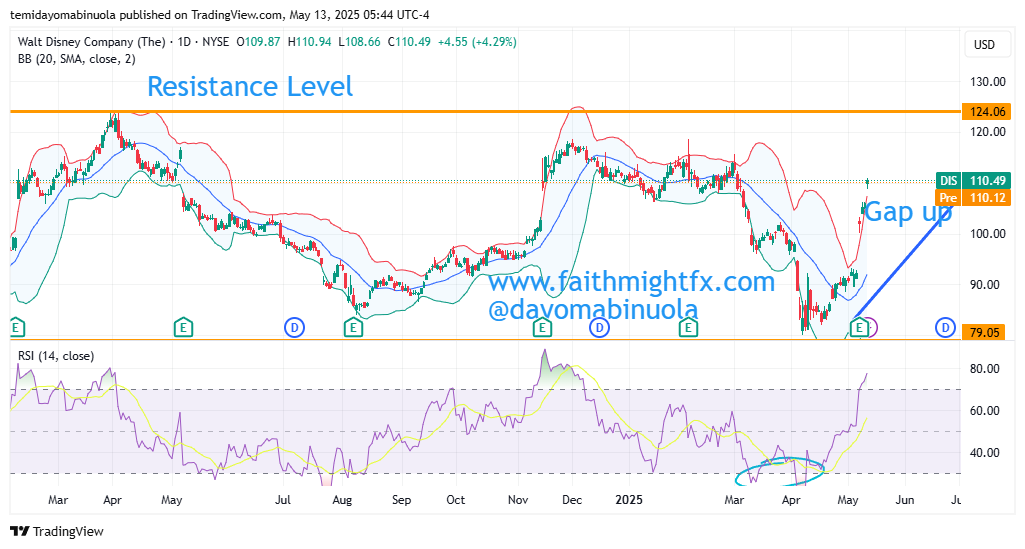Screen dimensions: 1025x549
Task: Click the earnings E marker above Nov
Action: click(x=542, y=327)
